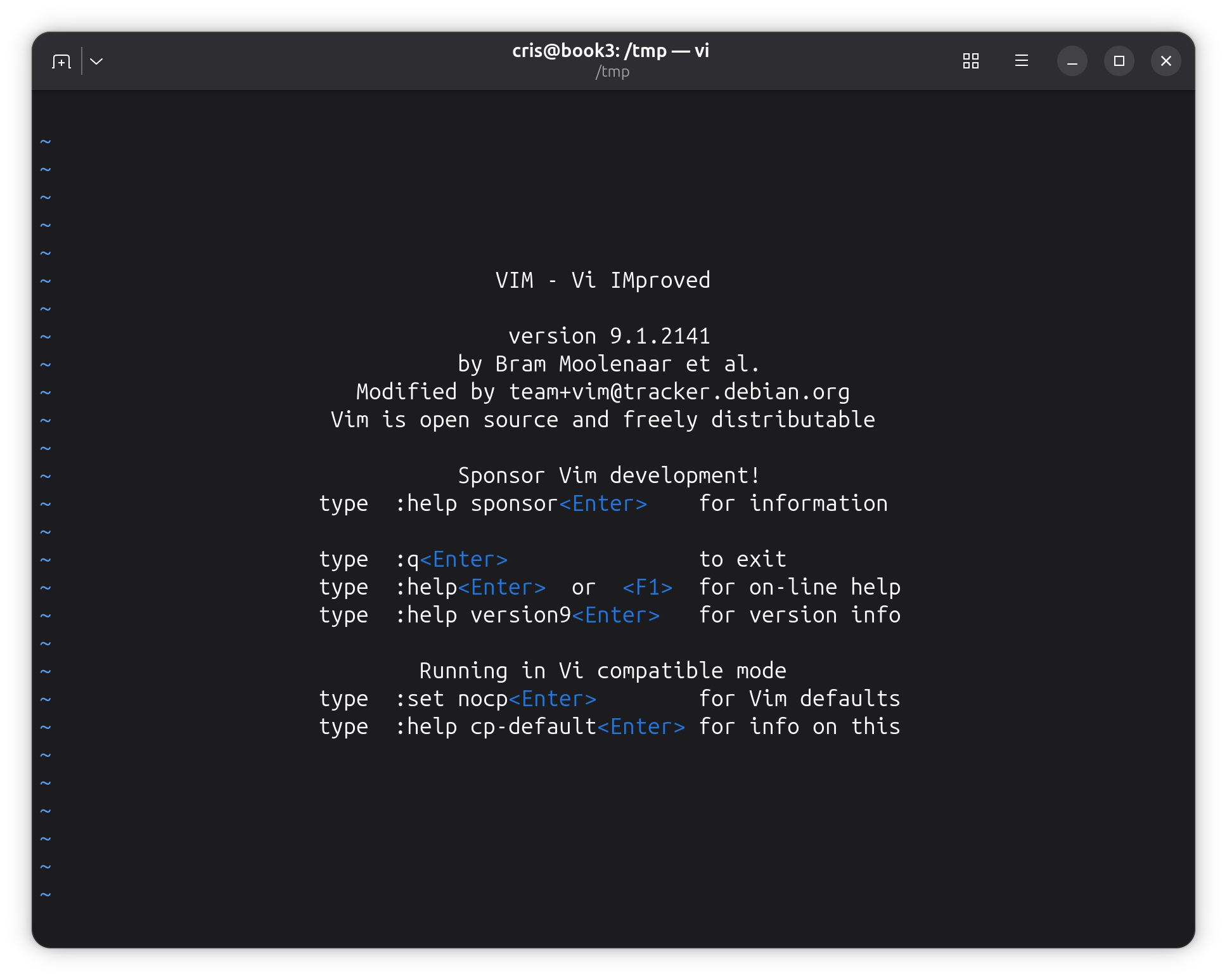Click ':q<Enter>' command text
The image size is (1227, 980).
[451, 559]
